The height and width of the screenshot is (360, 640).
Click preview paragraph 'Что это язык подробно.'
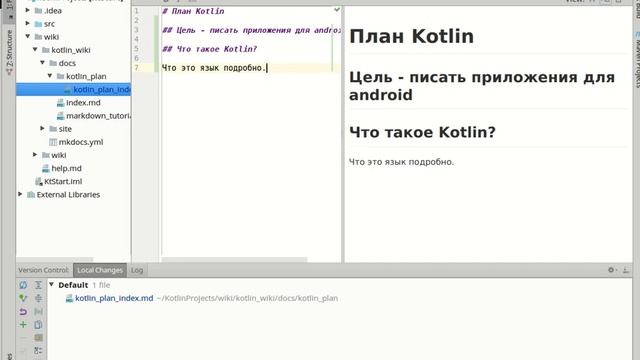(x=401, y=162)
